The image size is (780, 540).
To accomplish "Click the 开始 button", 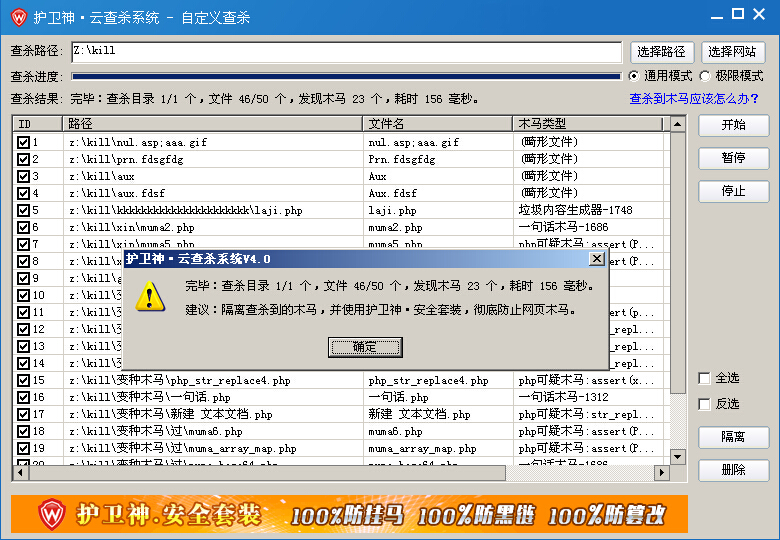I will [x=734, y=125].
